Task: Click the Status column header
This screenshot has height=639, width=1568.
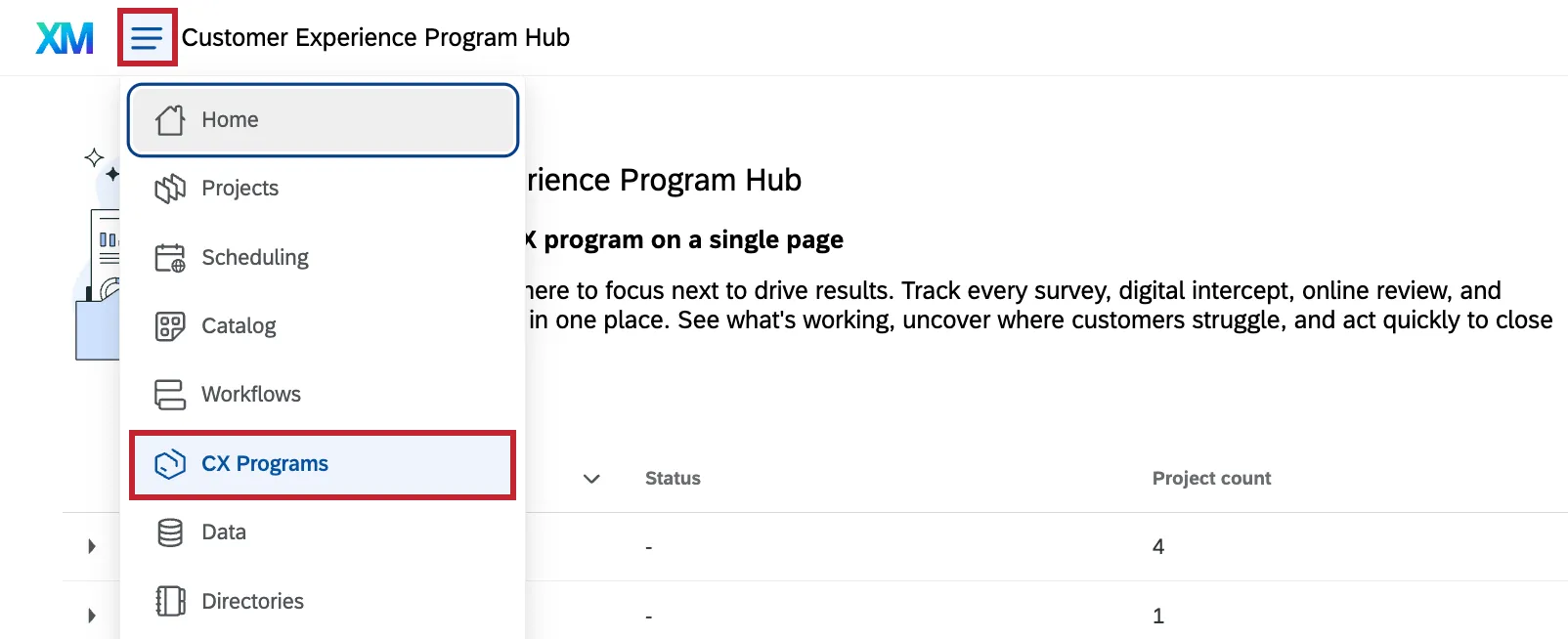Action: click(x=672, y=478)
